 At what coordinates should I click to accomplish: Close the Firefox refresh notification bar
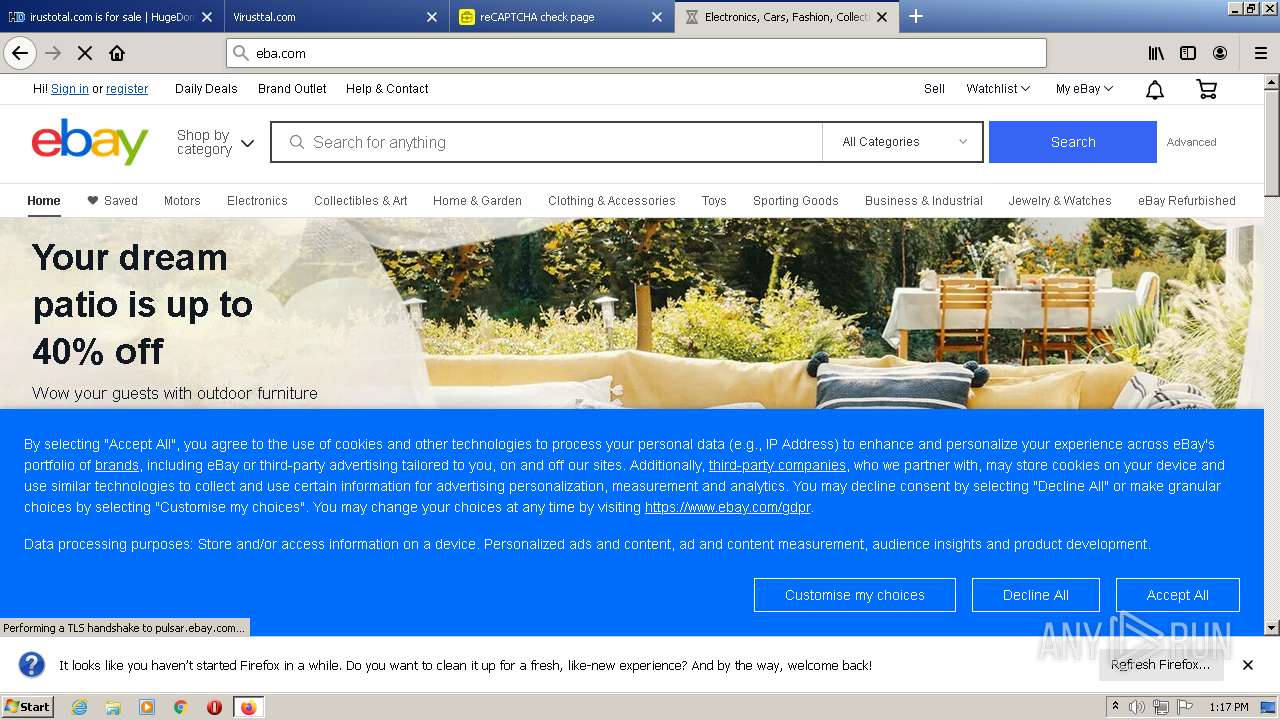pyautogui.click(x=1248, y=665)
